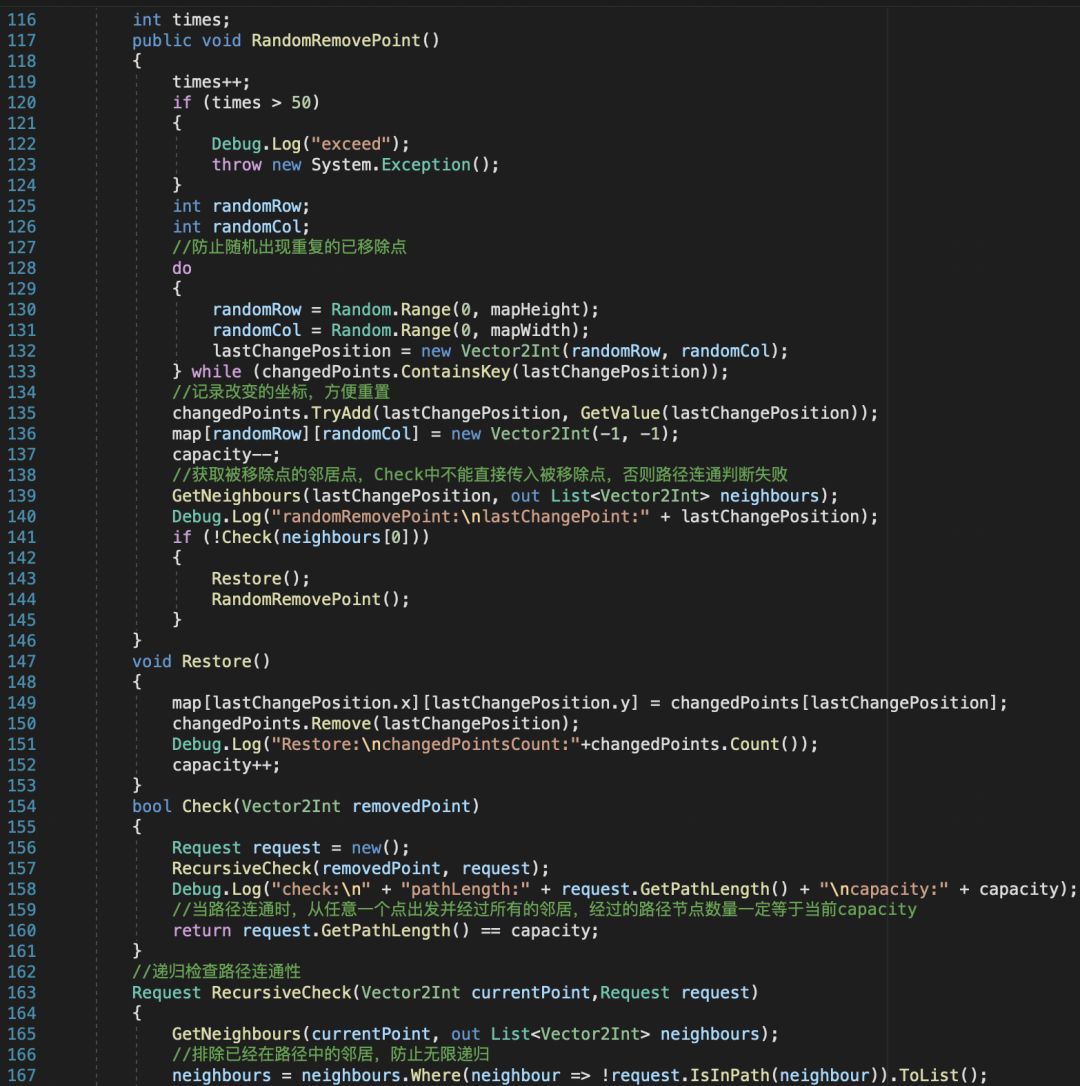This screenshot has width=1080, height=1086.
Task: Click the void Restore method declaration name
Action: (215, 662)
